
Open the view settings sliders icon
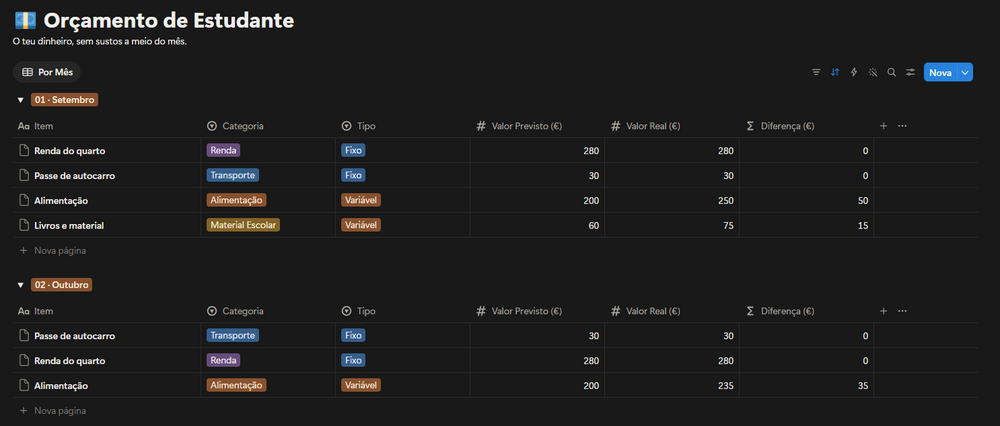click(911, 73)
